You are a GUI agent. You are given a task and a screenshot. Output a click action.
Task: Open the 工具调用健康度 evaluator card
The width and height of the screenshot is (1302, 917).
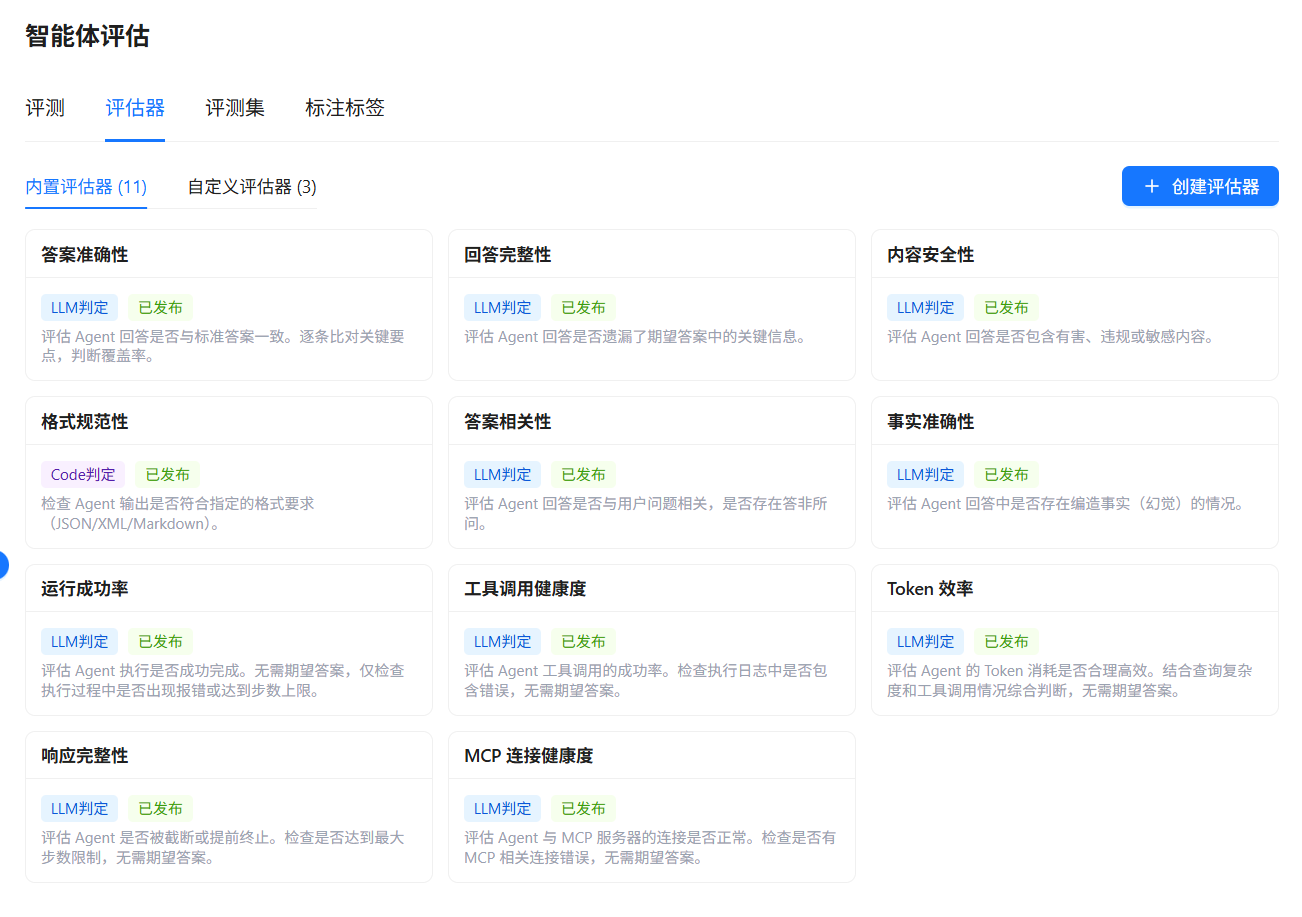[652, 640]
